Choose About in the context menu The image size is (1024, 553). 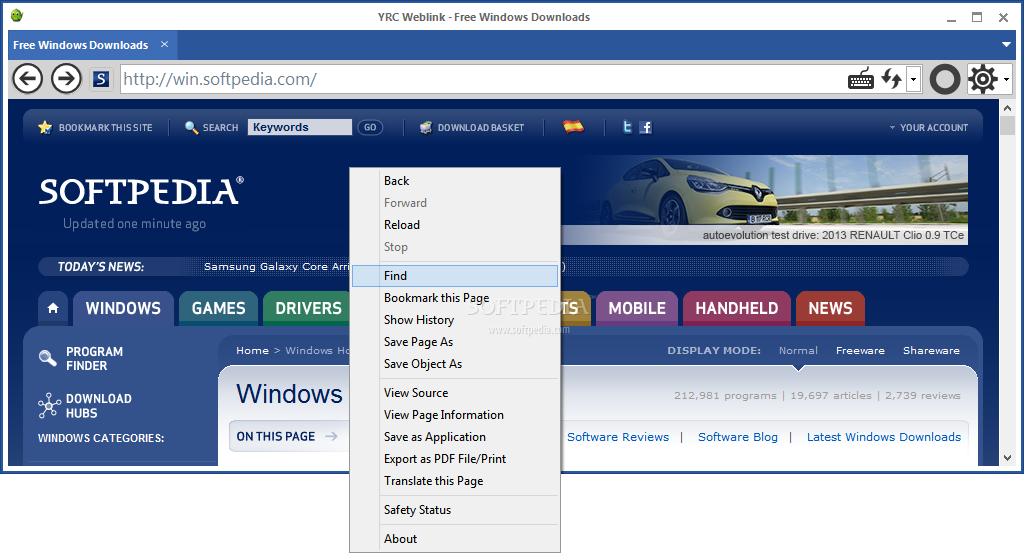[x=455, y=539]
